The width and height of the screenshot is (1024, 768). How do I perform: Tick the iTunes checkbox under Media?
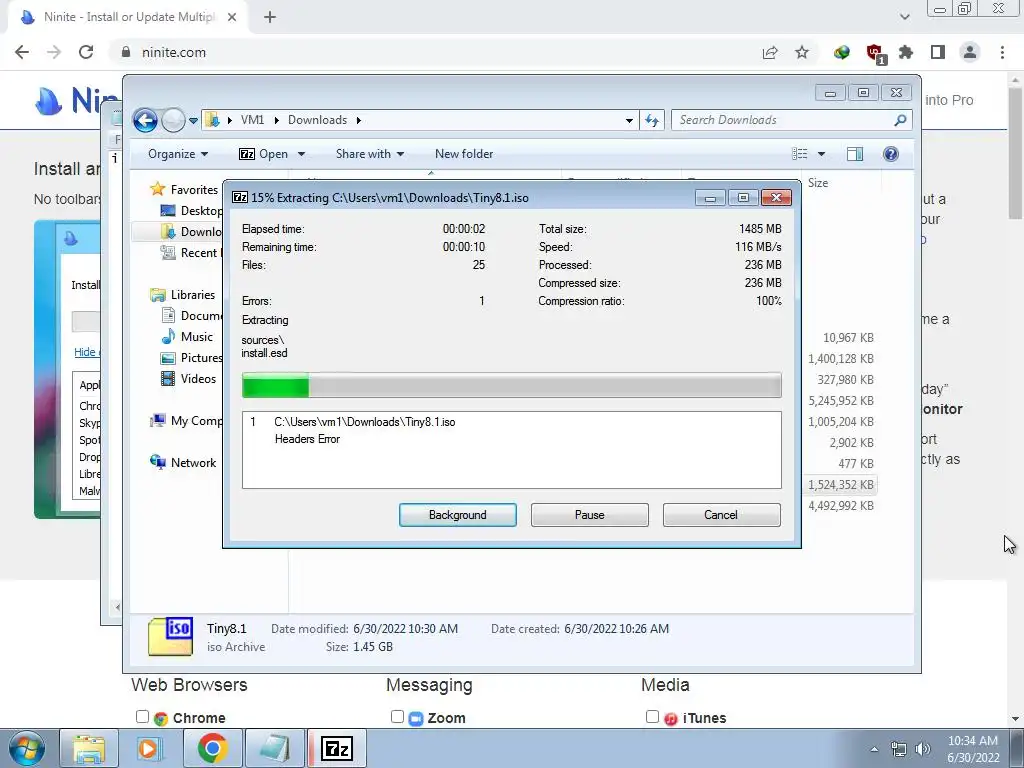click(x=652, y=717)
